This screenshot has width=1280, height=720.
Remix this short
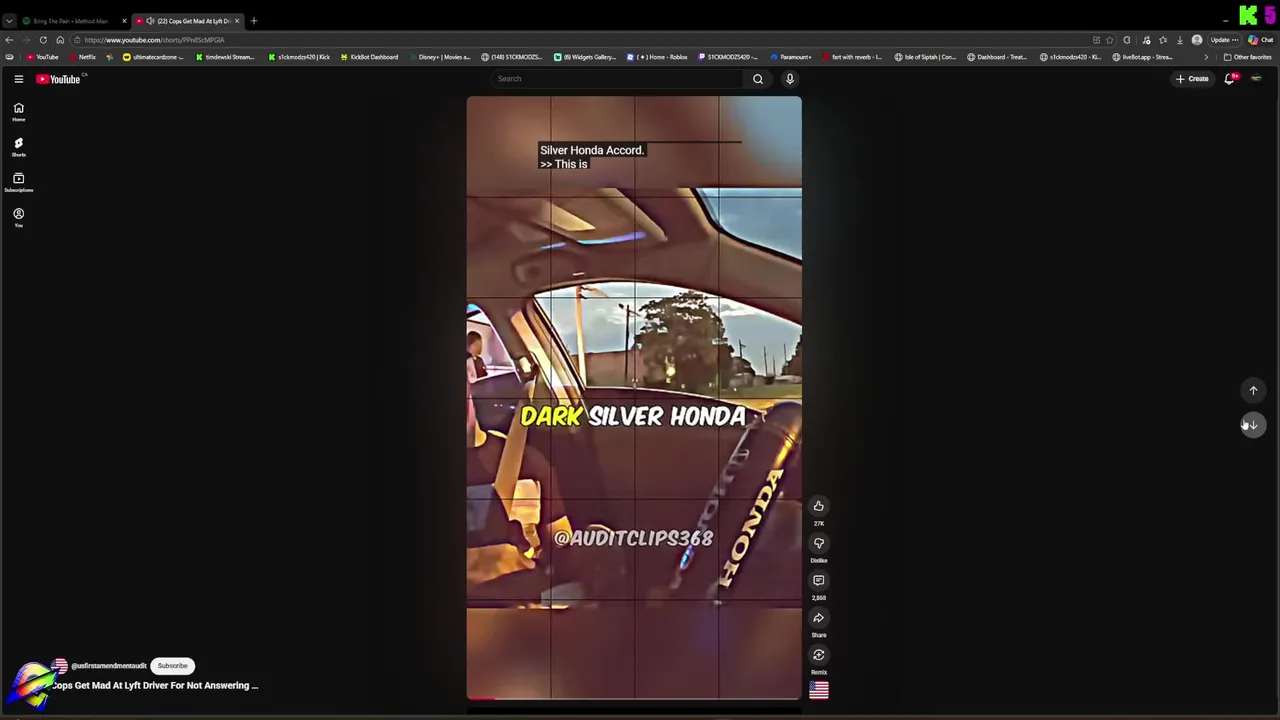(x=818, y=655)
